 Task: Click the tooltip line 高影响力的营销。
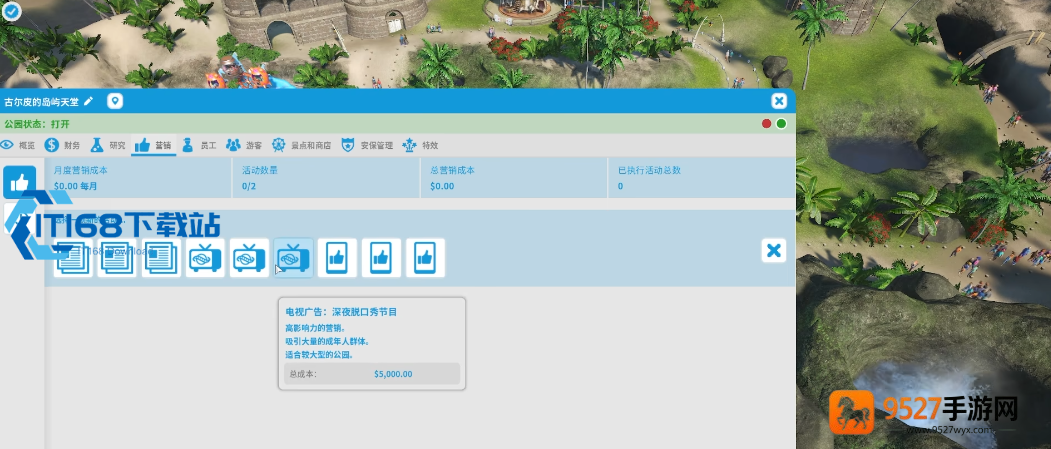[316, 328]
